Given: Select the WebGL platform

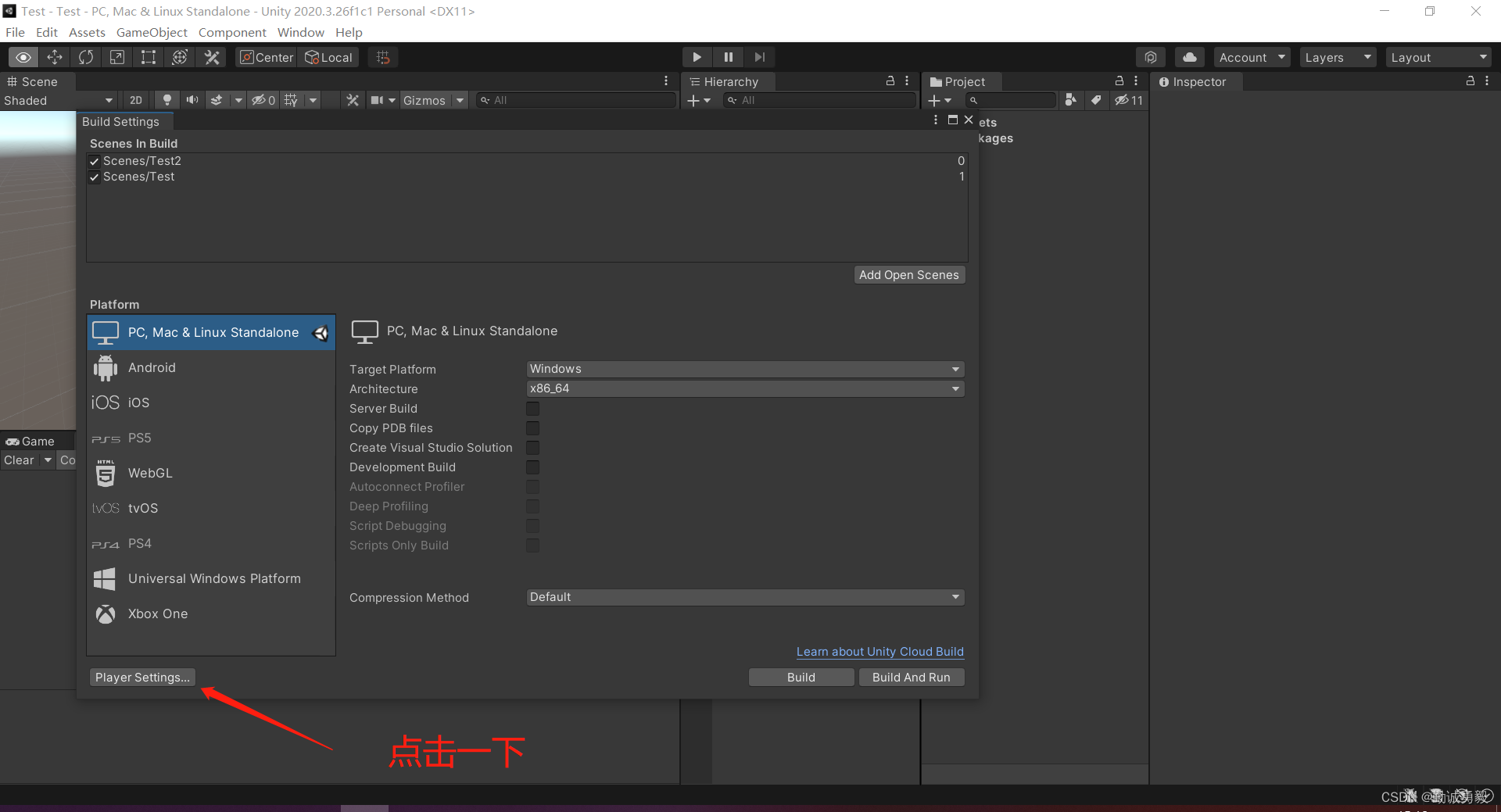Looking at the screenshot, I should [x=211, y=473].
